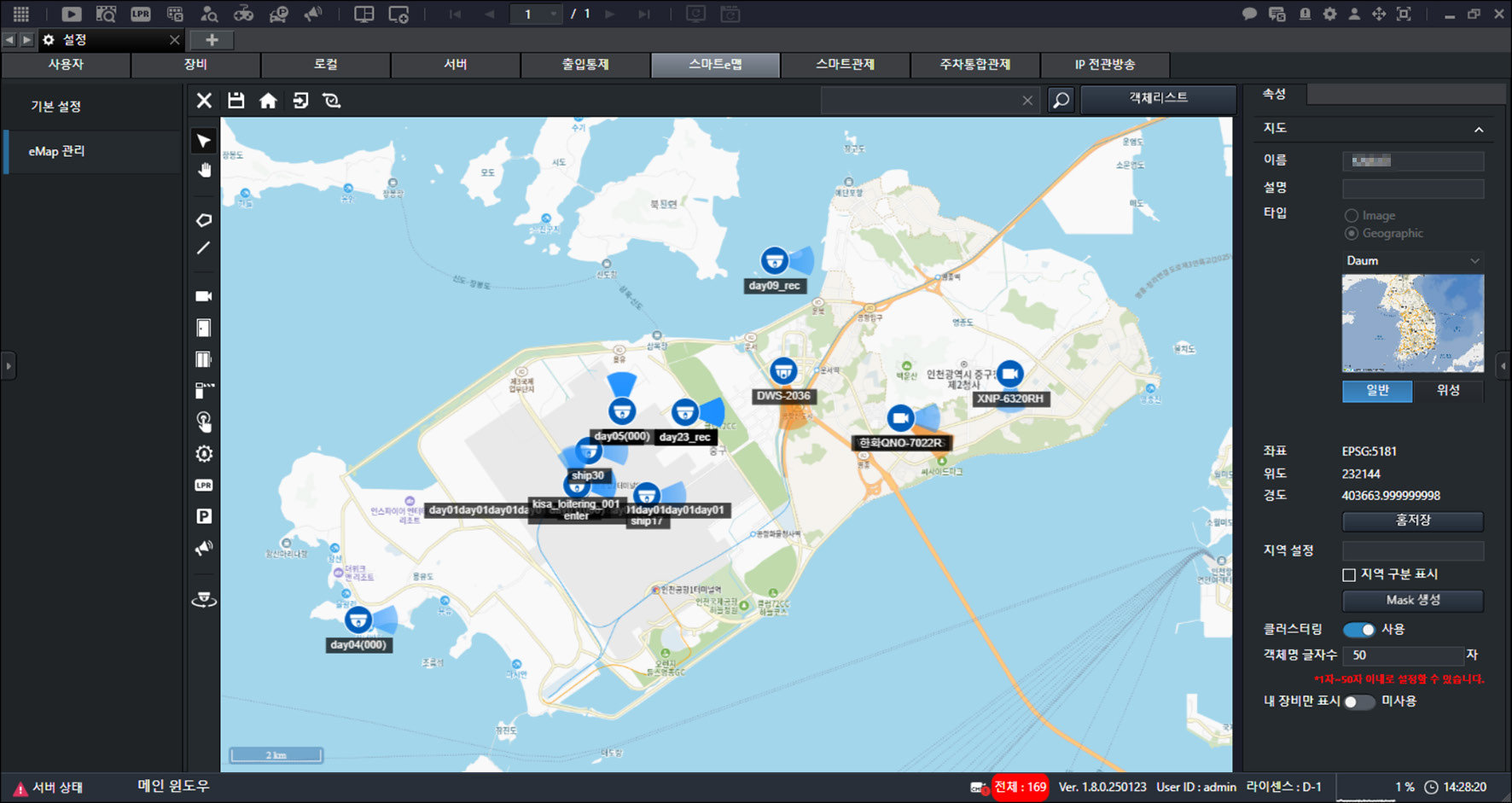Check the 지역 구분 표시 checkbox

[x=1349, y=575]
